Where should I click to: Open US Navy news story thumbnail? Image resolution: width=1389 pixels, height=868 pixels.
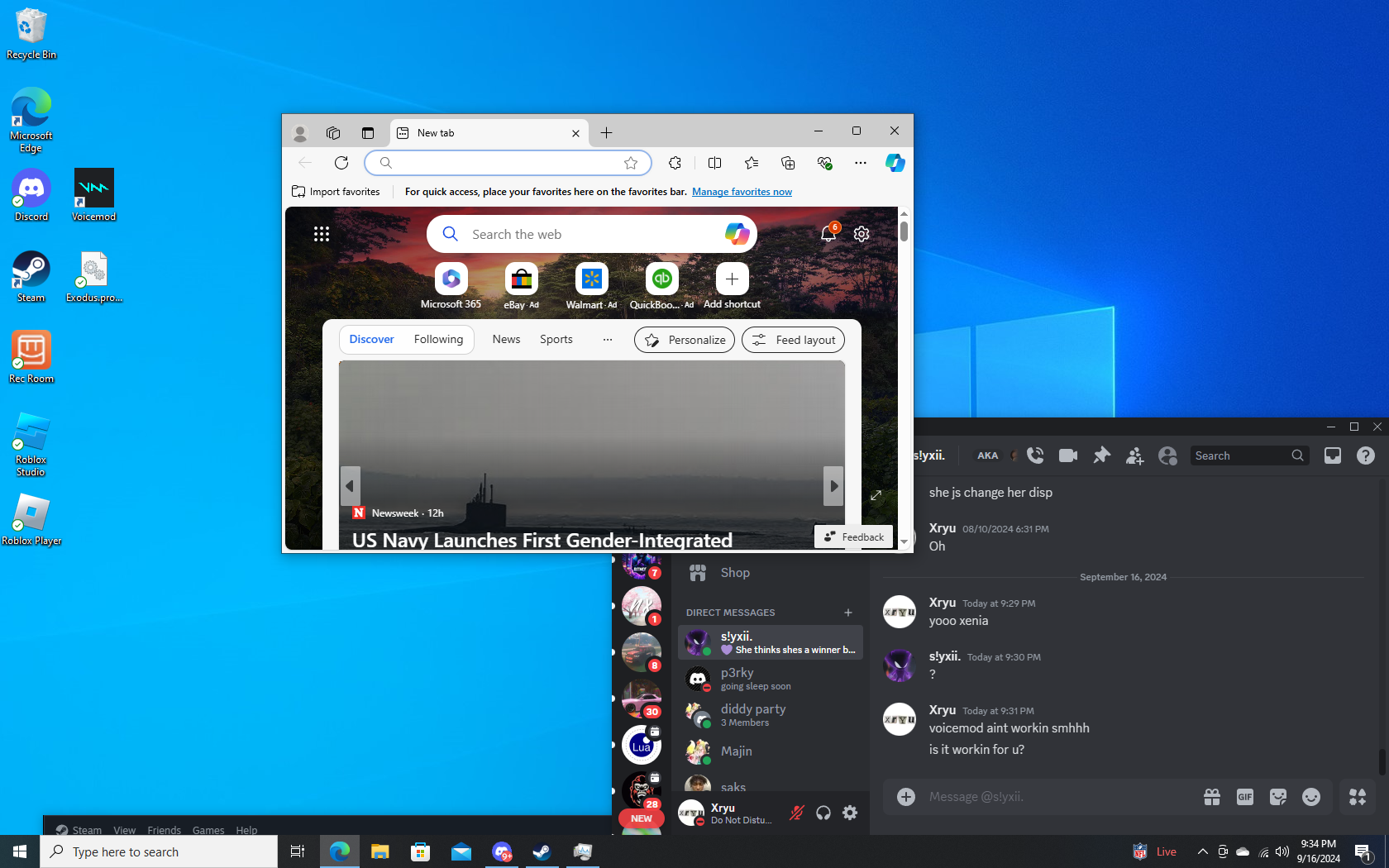(x=592, y=455)
